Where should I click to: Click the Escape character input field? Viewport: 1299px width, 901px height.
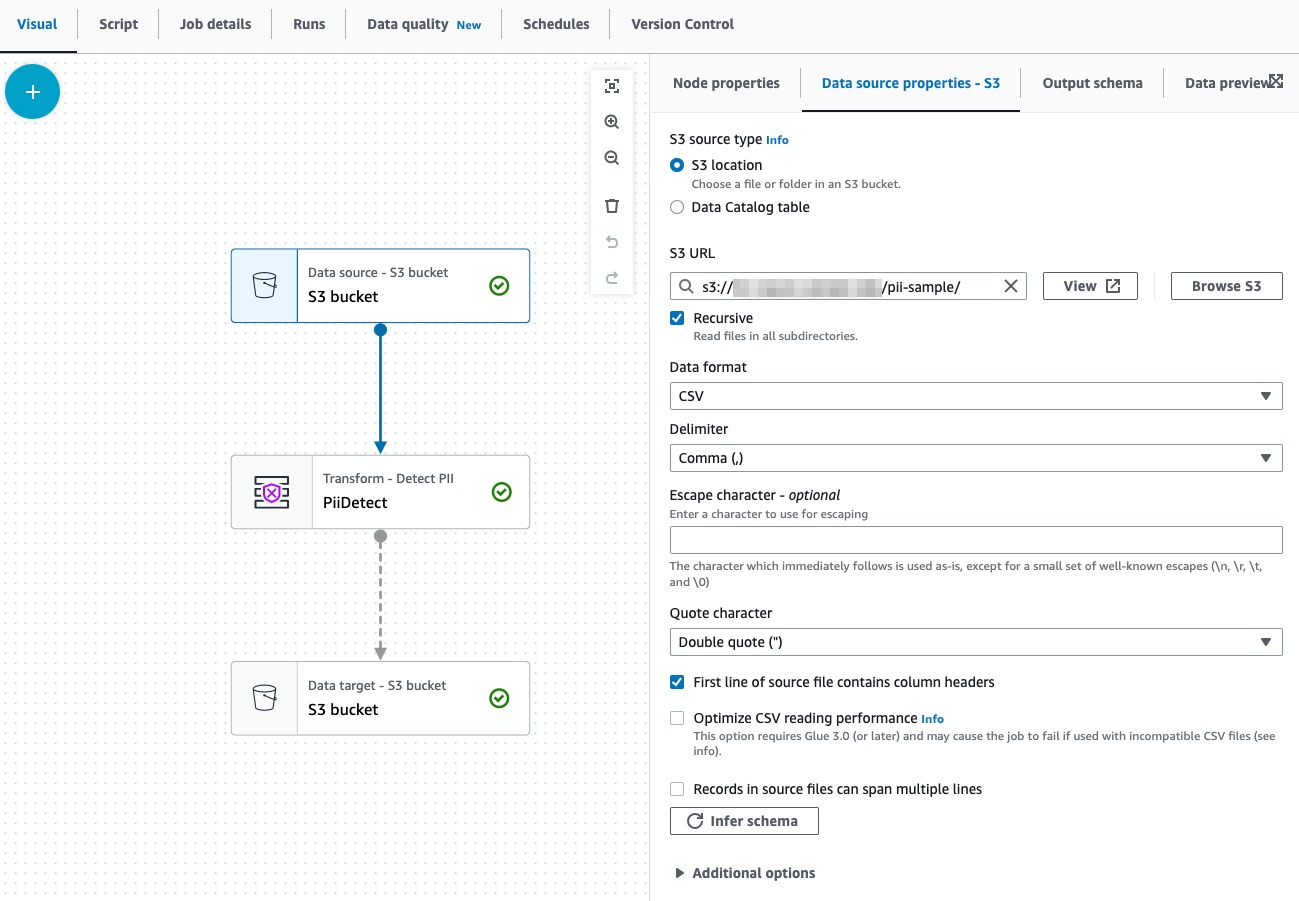(x=975, y=539)
